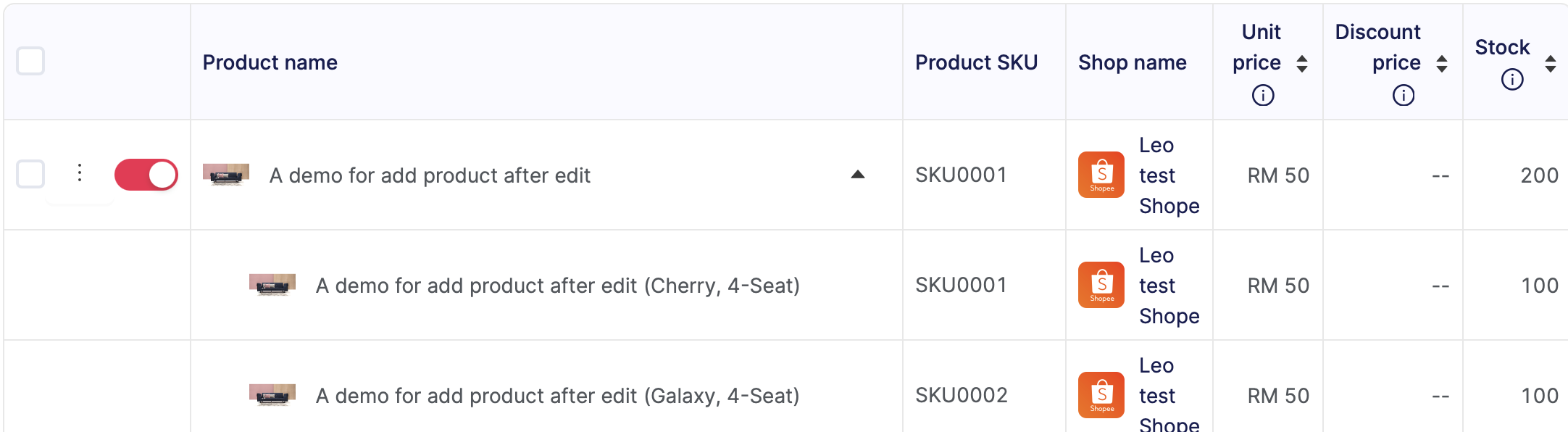This screenshot has width=1568, height=432.
Task: Click the Product name column header
Action: pyautogui.click(x=270, y=62)
